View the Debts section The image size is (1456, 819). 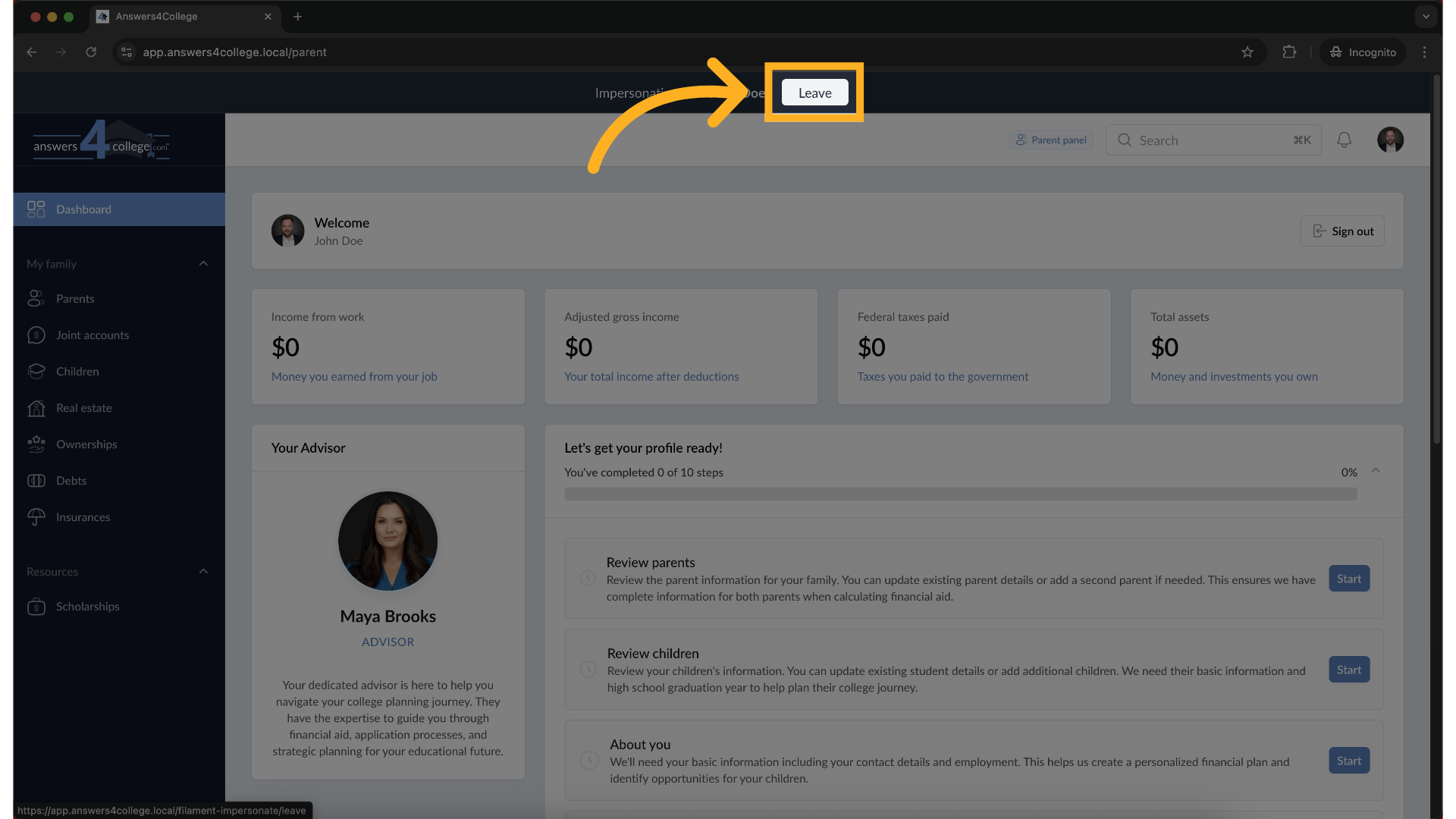click(x=71, y=480)
